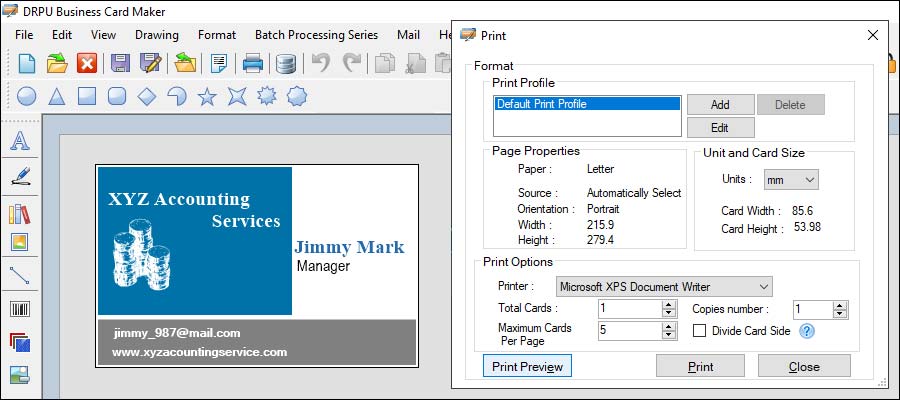
Task: Open the File menu
Action: click(x=24, y=35)
